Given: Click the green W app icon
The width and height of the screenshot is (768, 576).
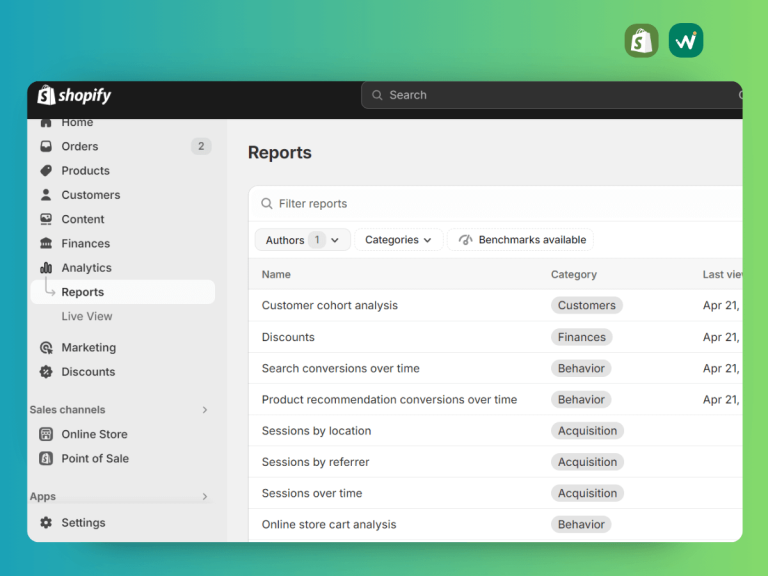Looking at the screenshot, I should (x=686, y=41).
